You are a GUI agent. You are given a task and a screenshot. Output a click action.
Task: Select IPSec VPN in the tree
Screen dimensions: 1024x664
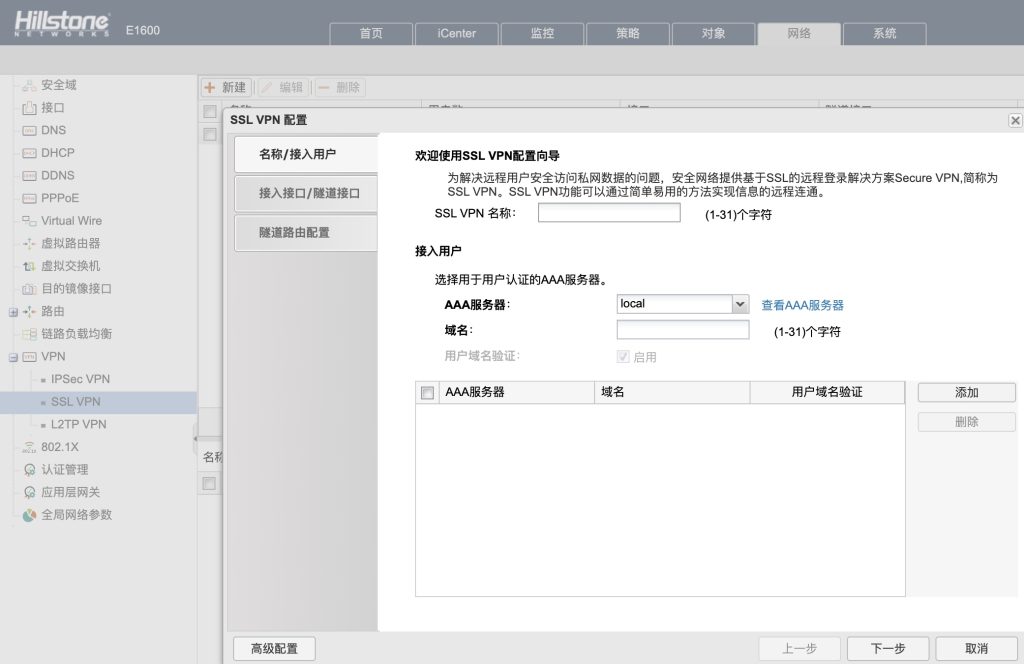pos(80,379)
